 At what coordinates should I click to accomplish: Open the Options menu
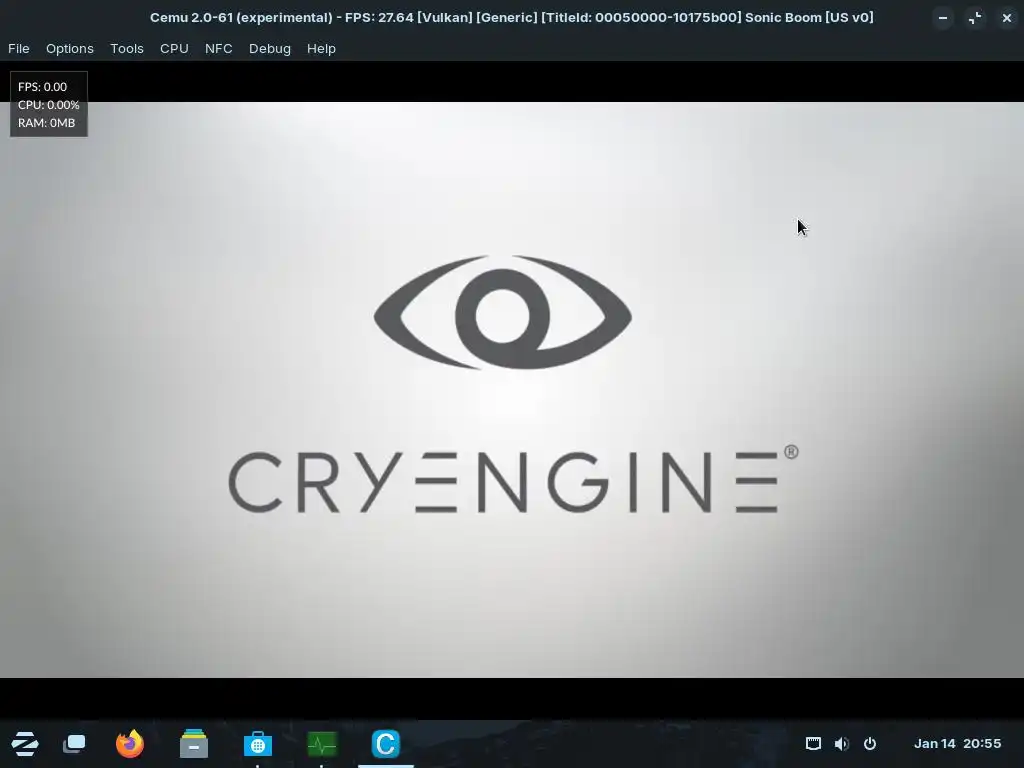pyautogui.click(x=69, y=48)
